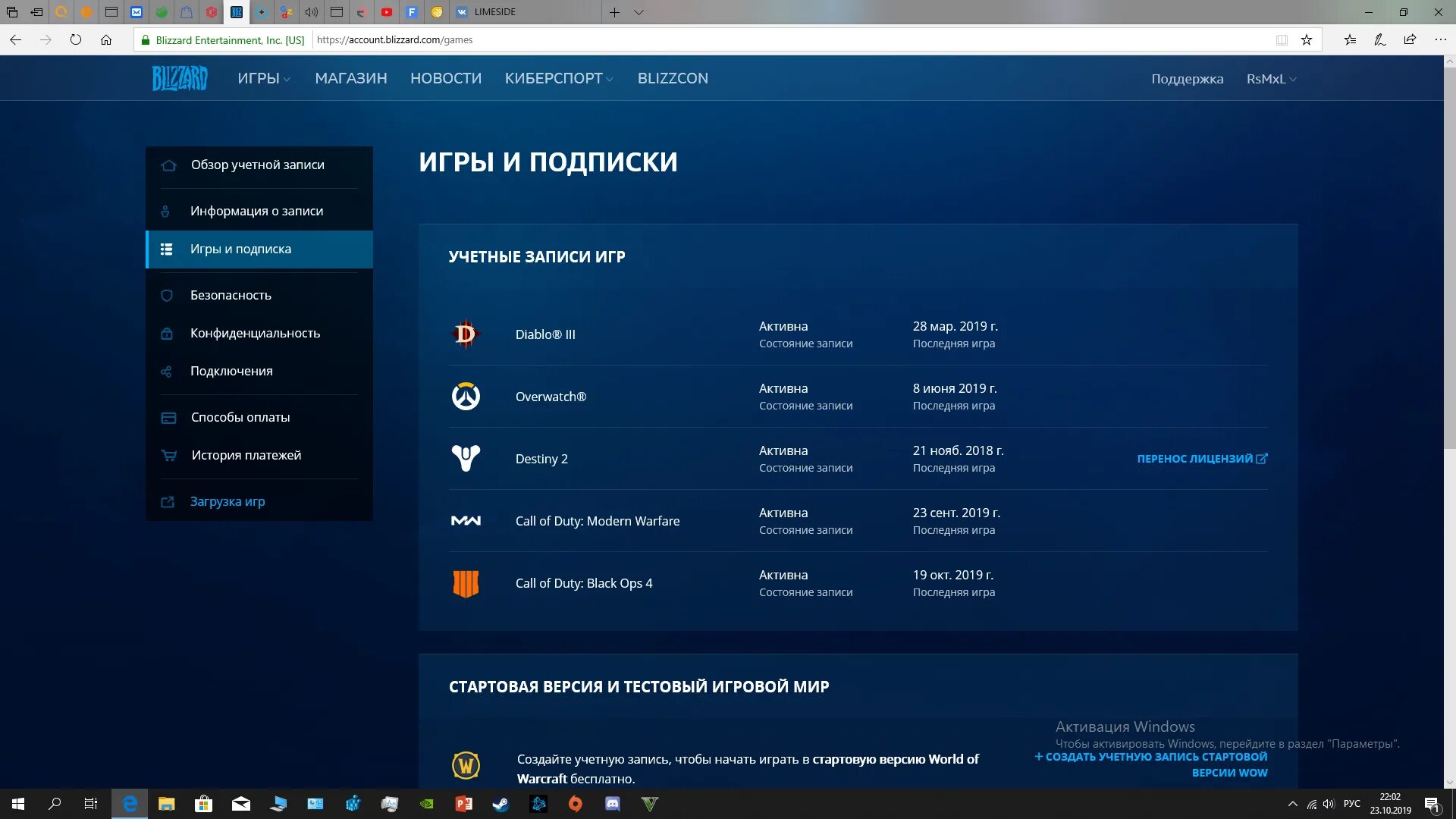
Task: Open the Безопасность sidebar section
Action: point(231,295)
